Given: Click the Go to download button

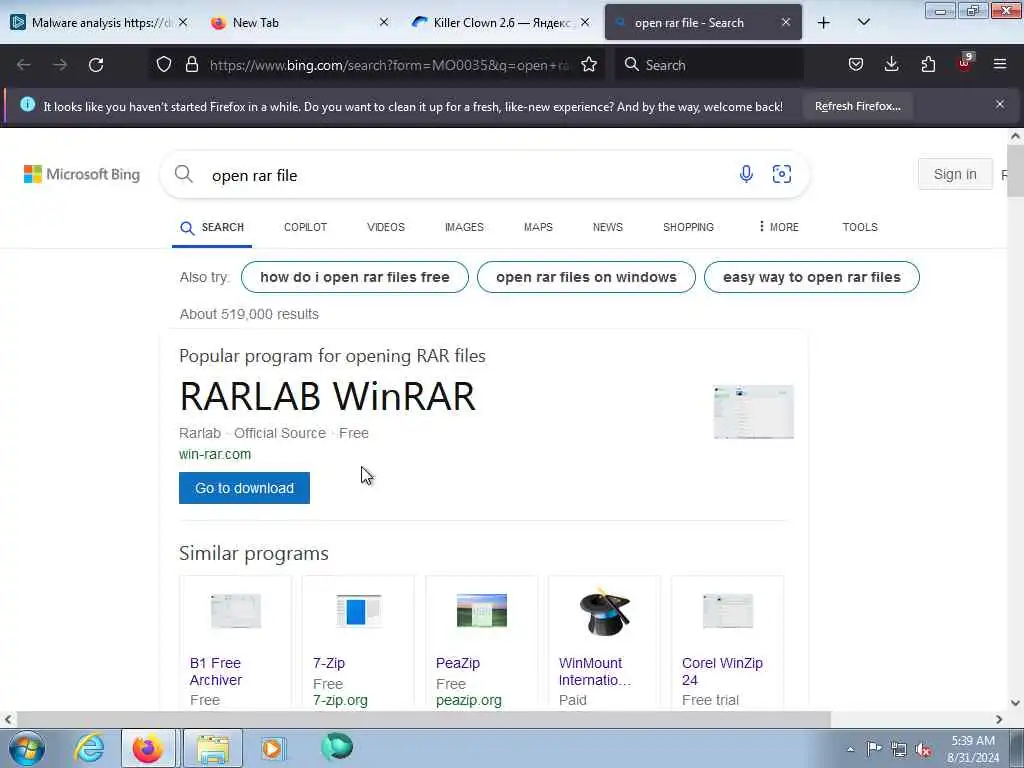Looking at the screenshot, I should 244,488.
